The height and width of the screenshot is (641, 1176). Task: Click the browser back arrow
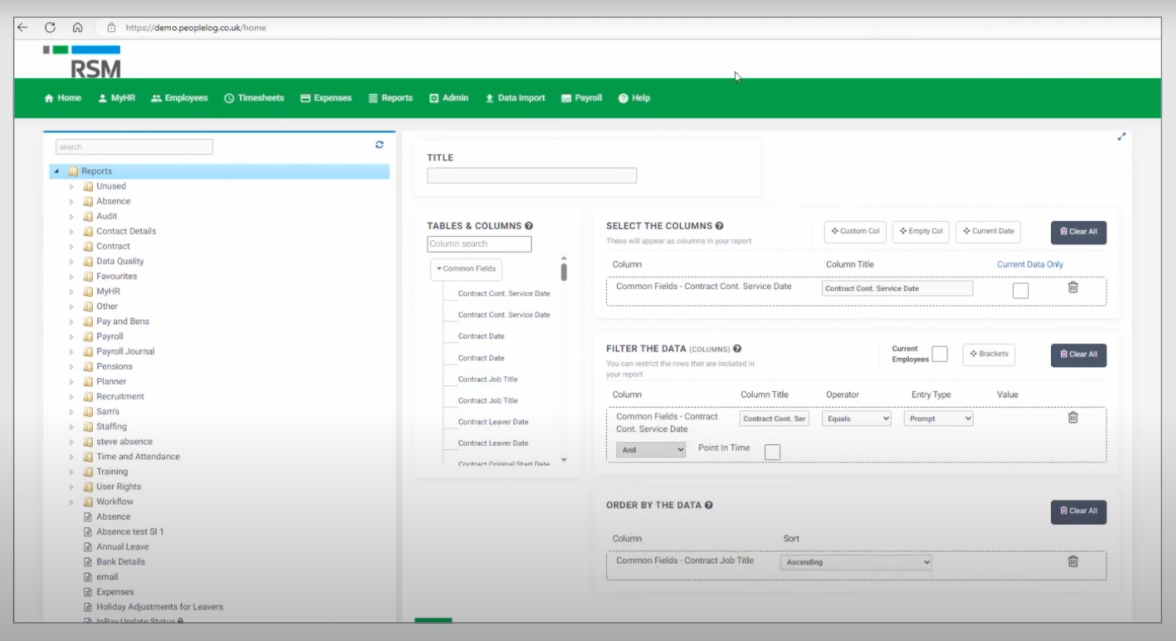click(x=22, y=28)
